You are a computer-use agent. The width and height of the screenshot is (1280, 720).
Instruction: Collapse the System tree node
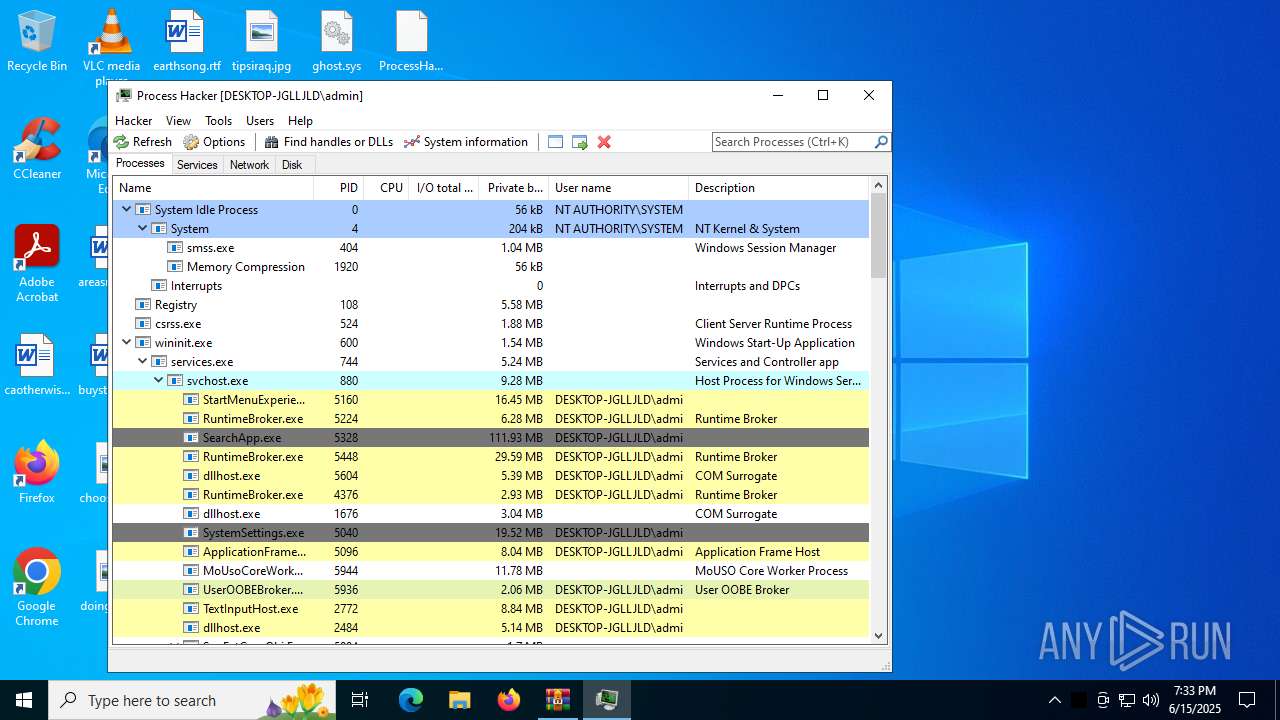(143, 229)
